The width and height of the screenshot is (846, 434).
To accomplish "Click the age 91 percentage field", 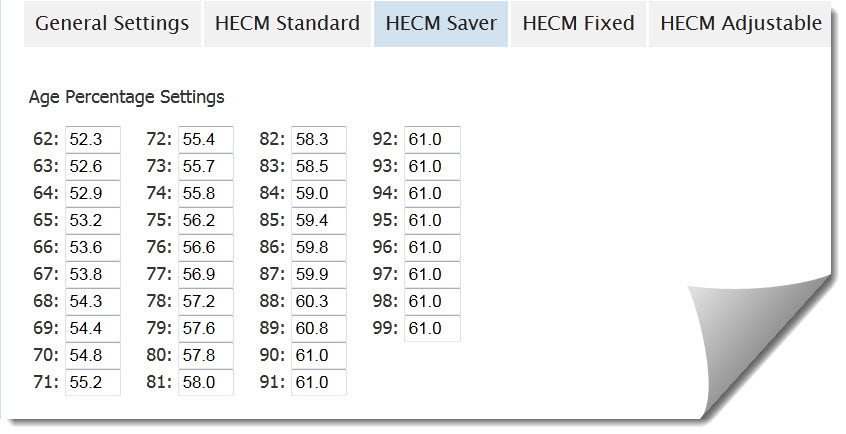I will point(319,383).
